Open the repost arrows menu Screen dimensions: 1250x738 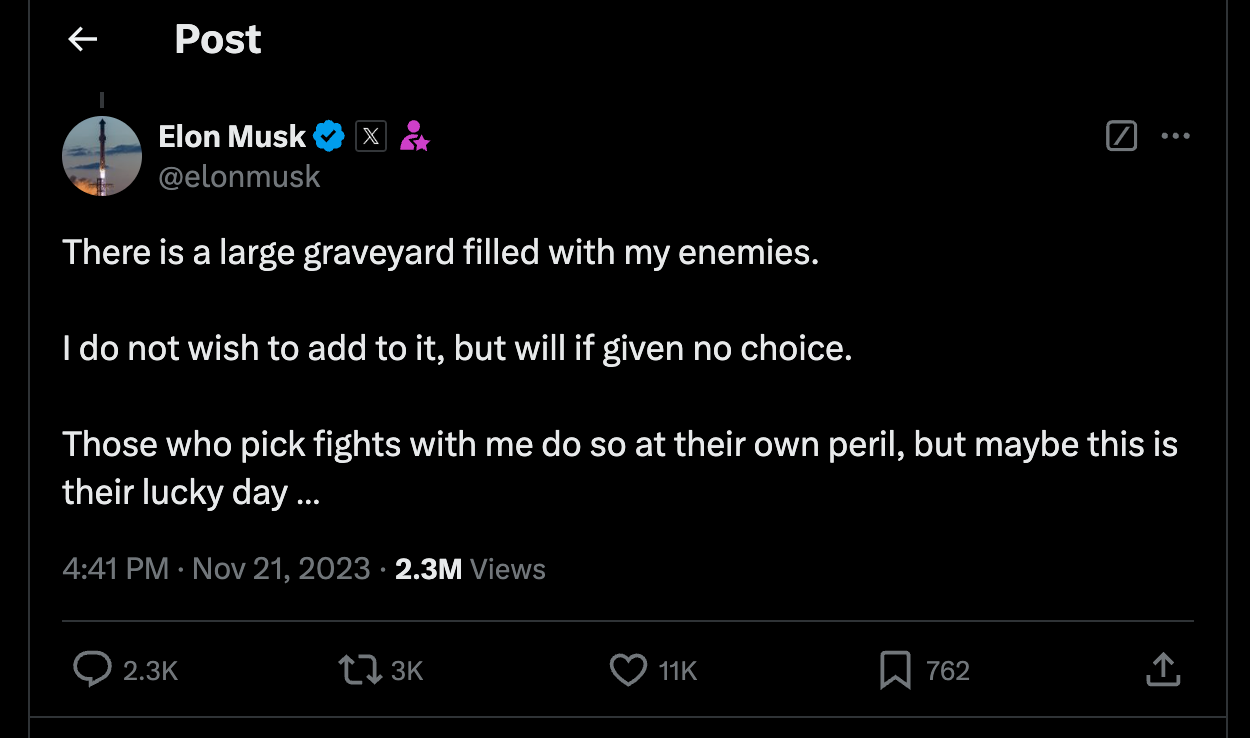point(360,670)
